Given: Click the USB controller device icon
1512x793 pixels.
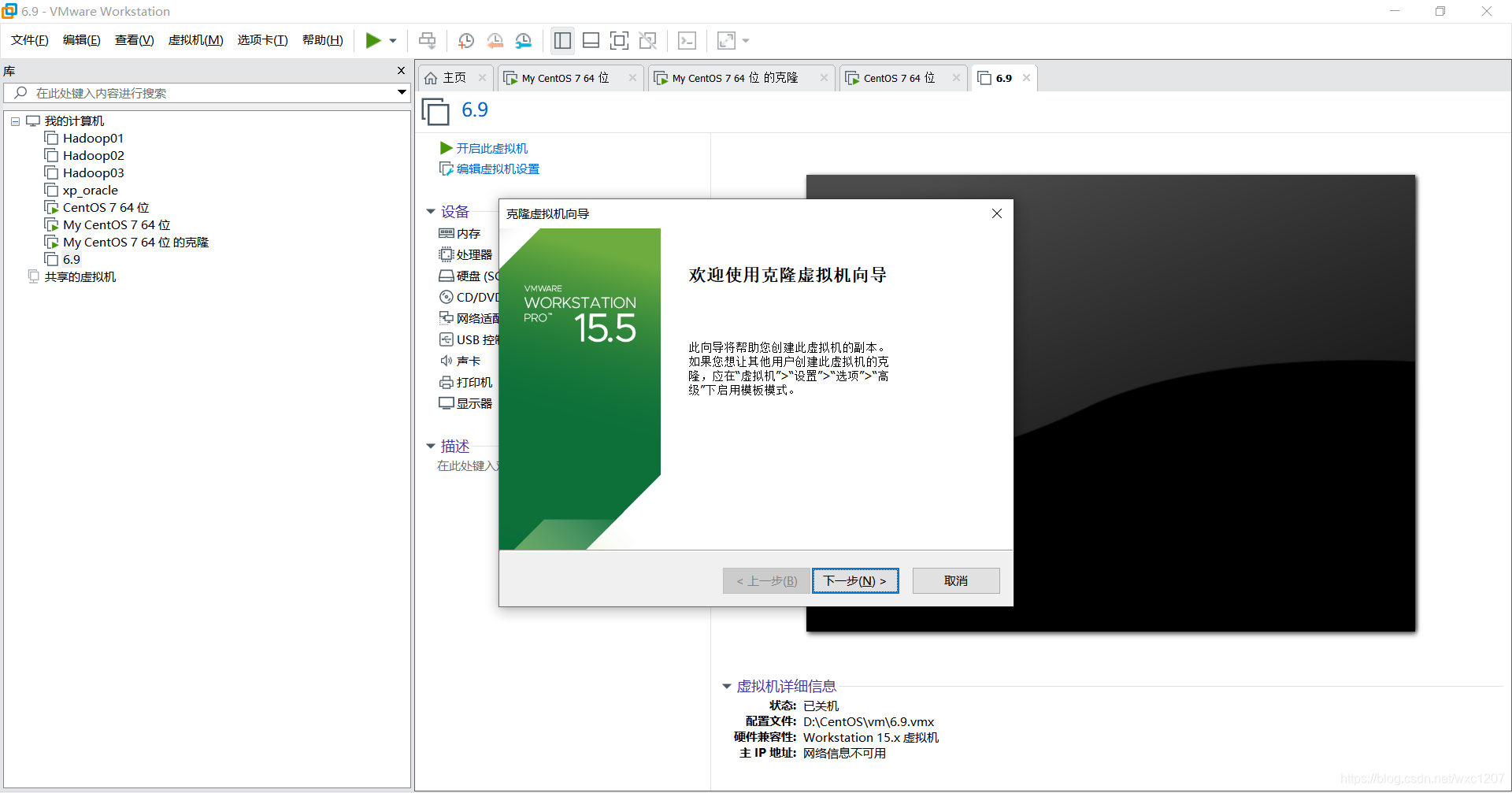Looking at the screenshot, I should click(446, 339).
